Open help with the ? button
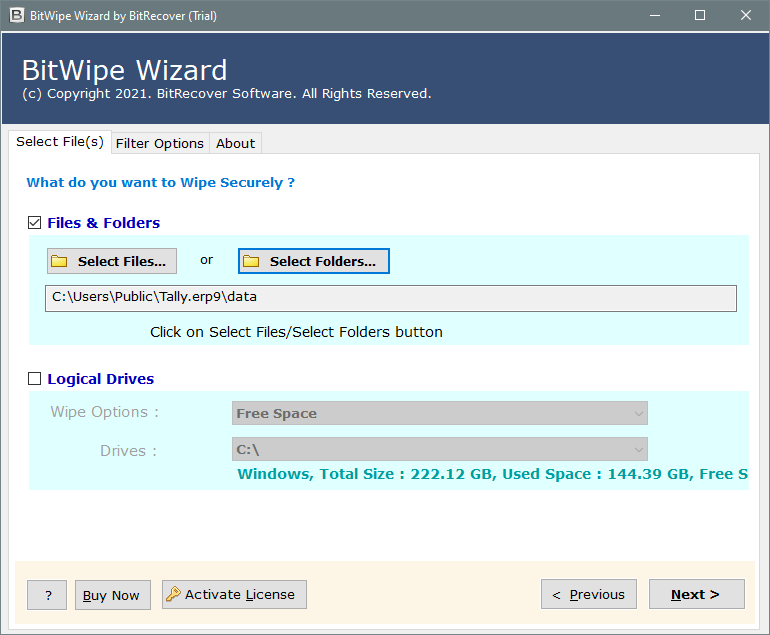The width and height of the screenshot is (770, 635). [47, 595]
